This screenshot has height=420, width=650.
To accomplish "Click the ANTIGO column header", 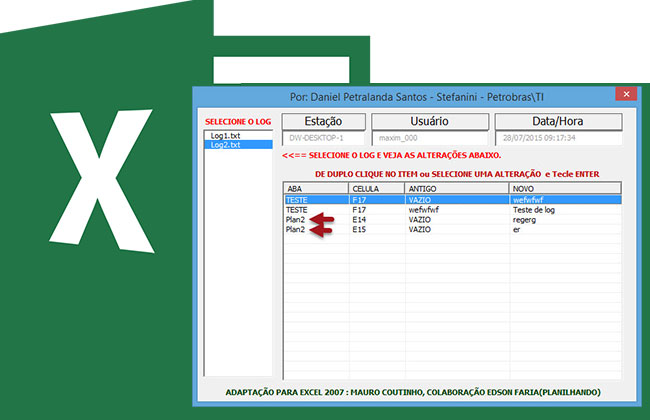I will click(456, 189).
